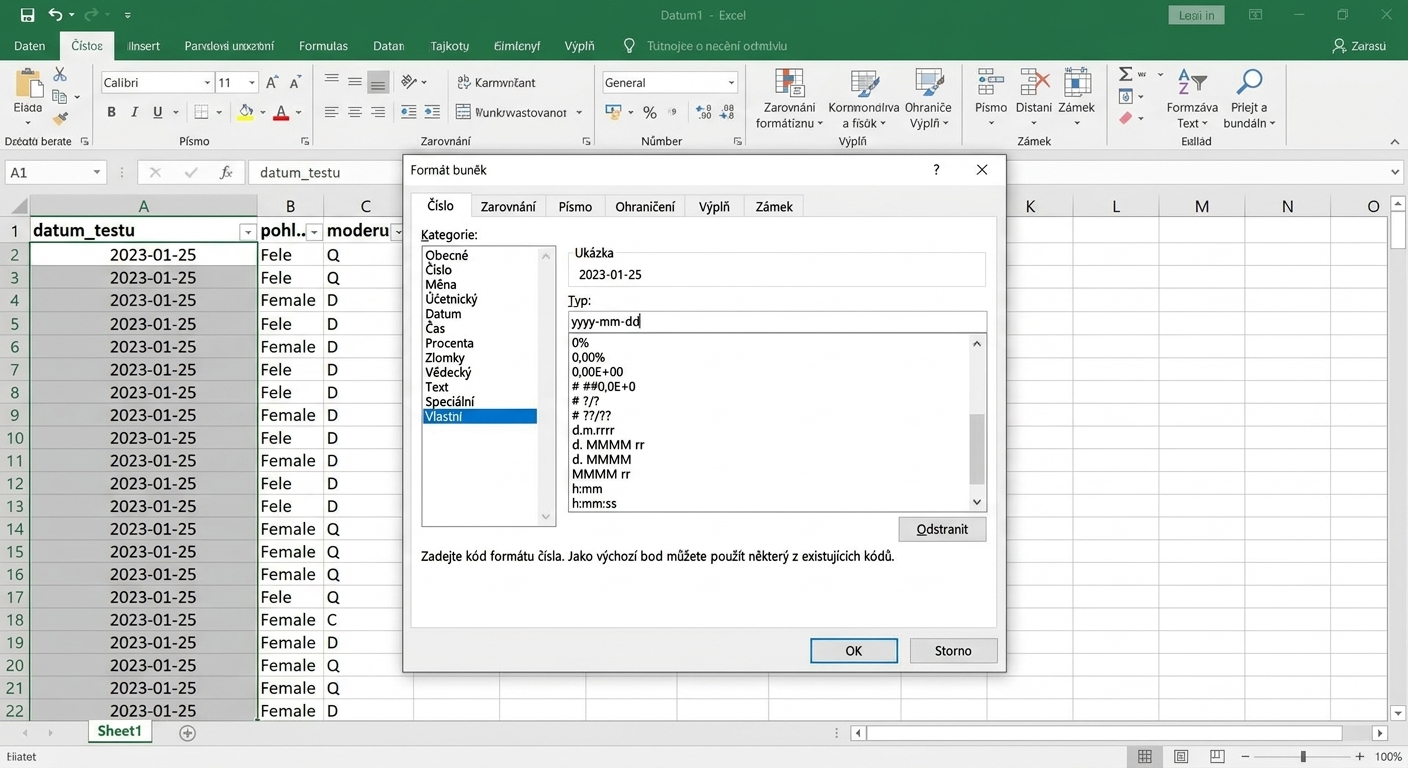Select Měna in the category list
The width and height of the screenshot is (1408, 768).
(441, 284)
